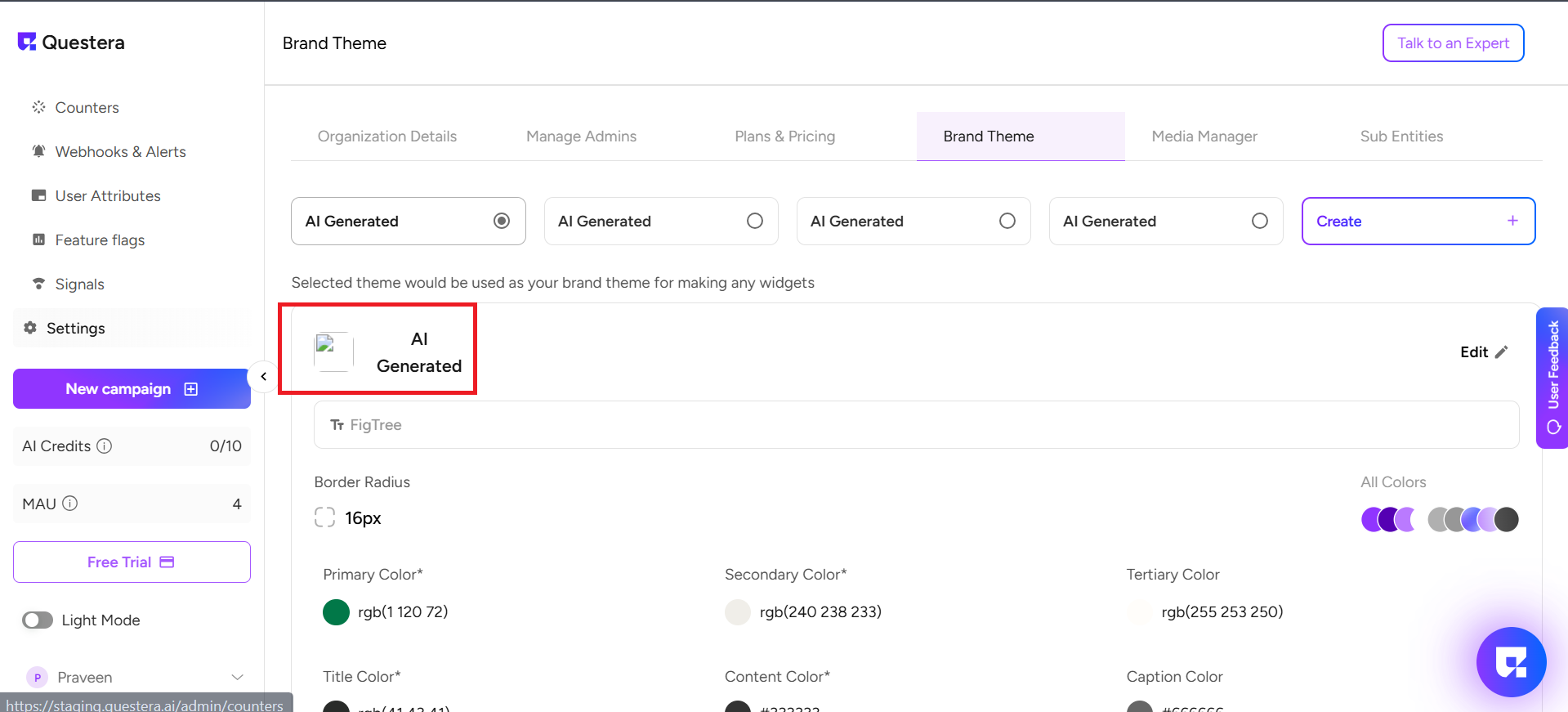Screen dimensions: 1568x712
Task: Open the Questera chat launcher
Action: coord(1511,662)
